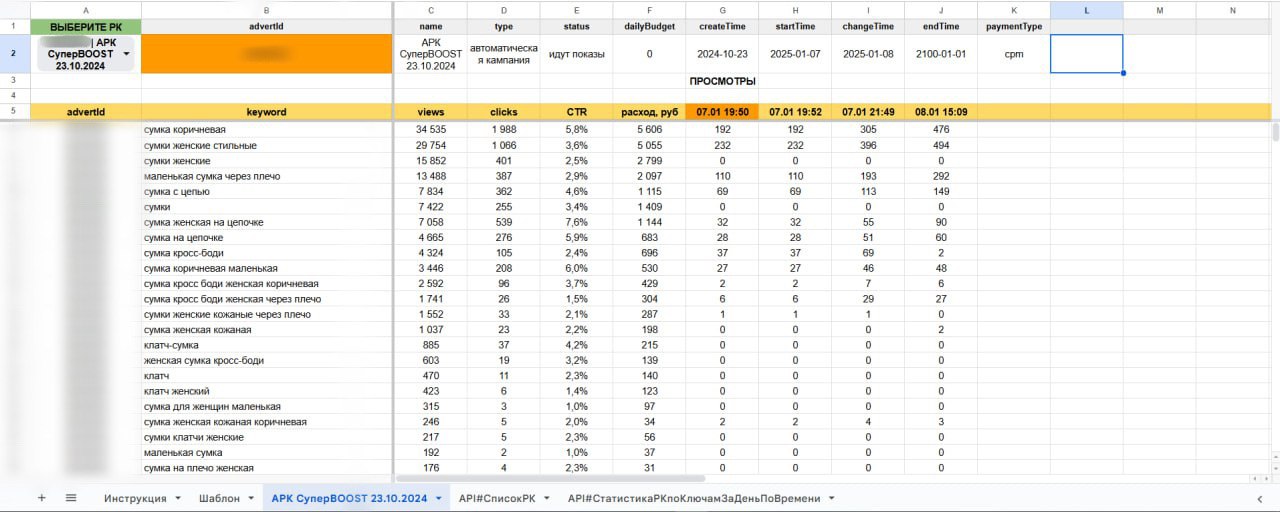The width and height of the screenshot is (1280, 512).
Task: Click the vertical scrollbar thumb
Action: click(1275, 133)
